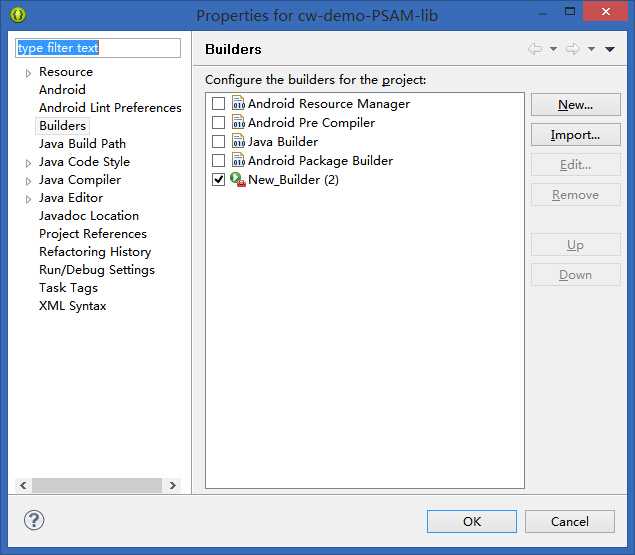Select the Resource tree item
This screenshot has width=635, height=555.
coord(66,72)
